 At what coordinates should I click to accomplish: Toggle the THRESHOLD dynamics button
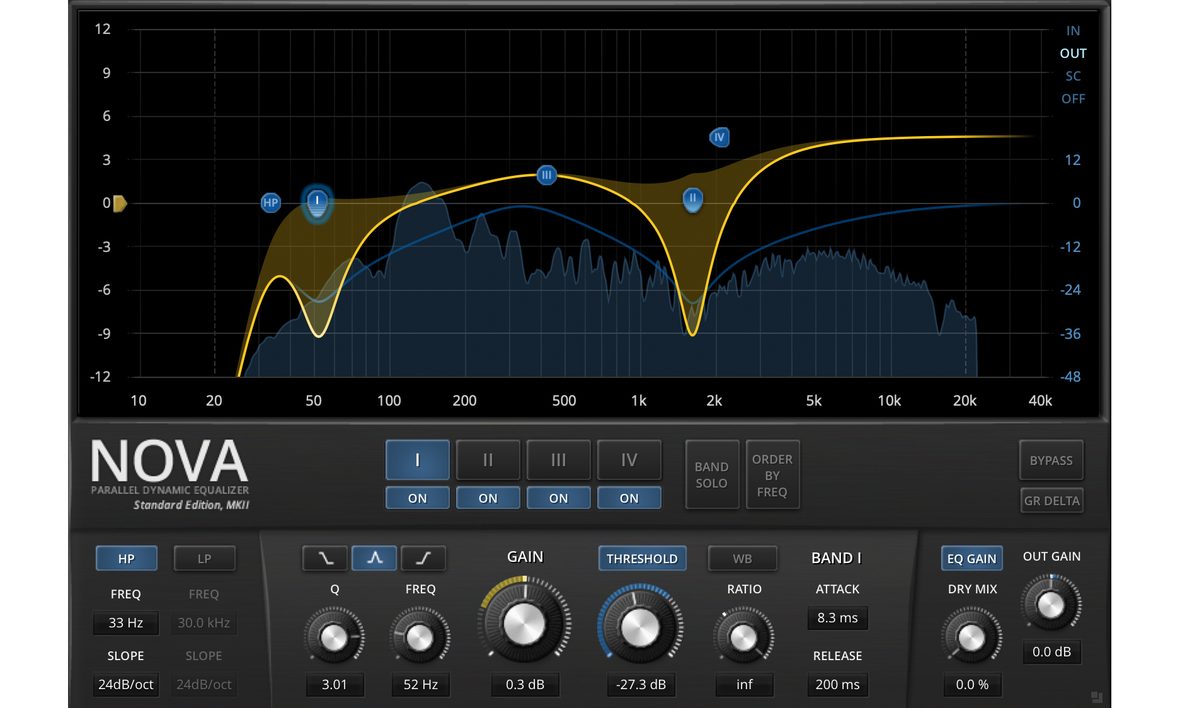[642, 558]
